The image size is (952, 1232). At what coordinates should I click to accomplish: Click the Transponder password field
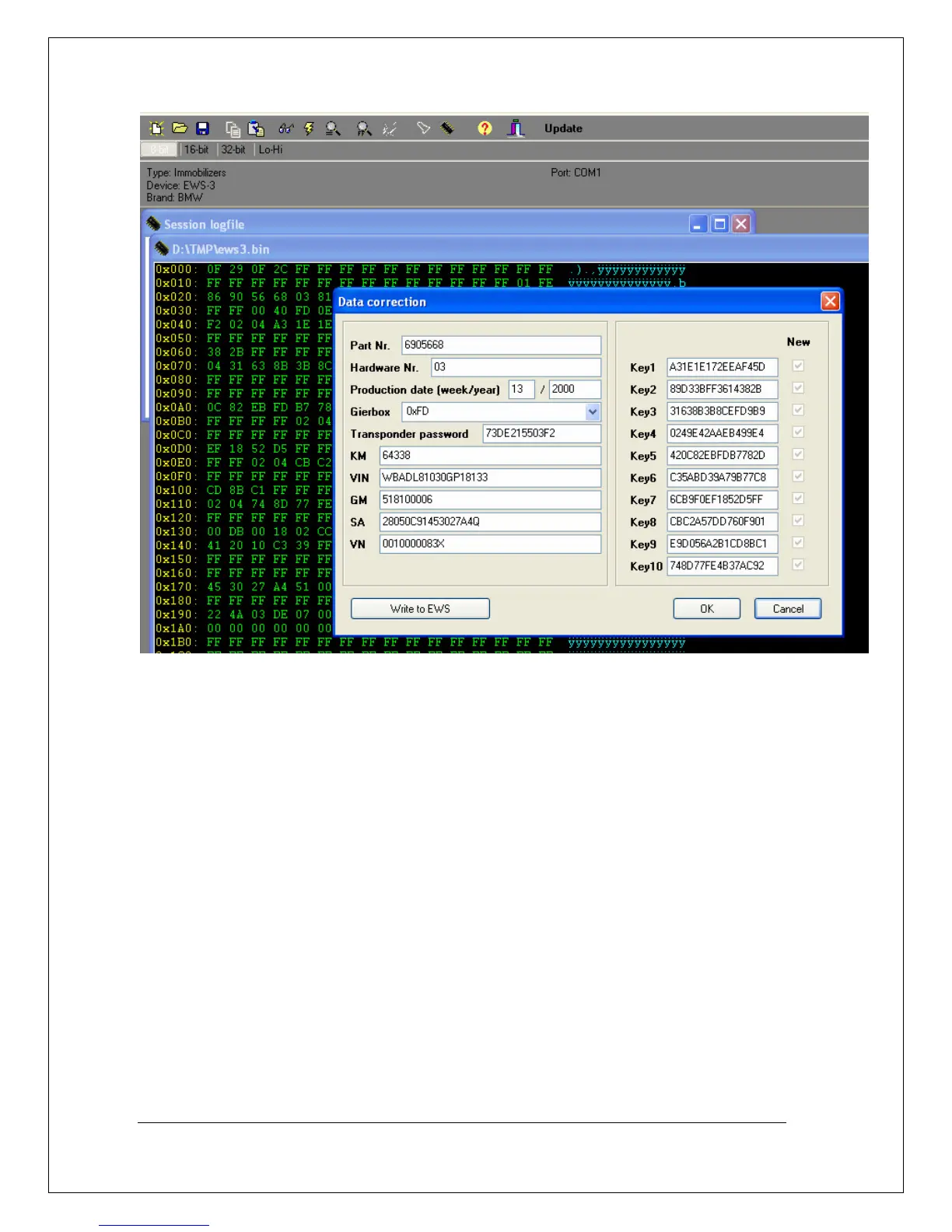pyautogui.click(x=542, y=433)
